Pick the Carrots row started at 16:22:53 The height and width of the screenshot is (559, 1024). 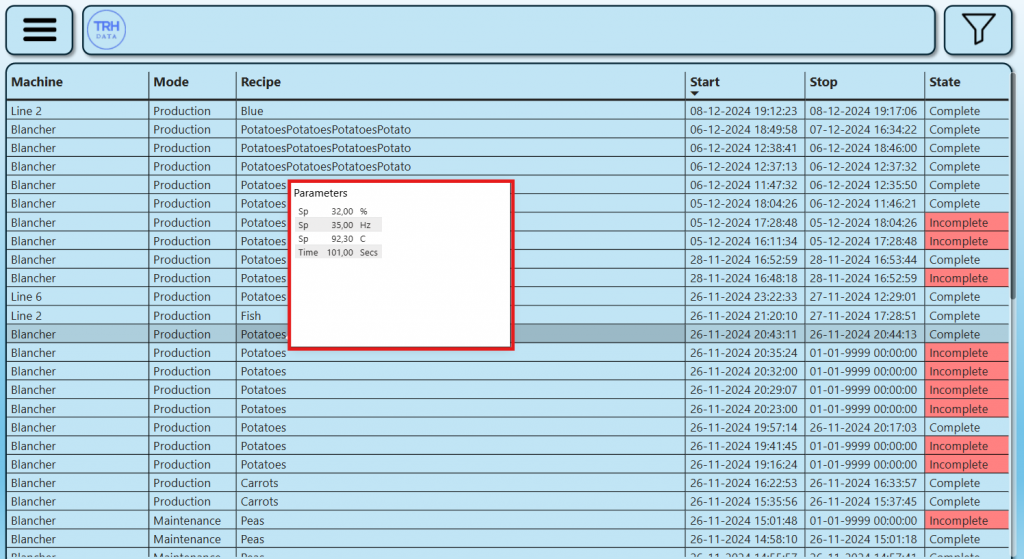[x=259, y=483]
